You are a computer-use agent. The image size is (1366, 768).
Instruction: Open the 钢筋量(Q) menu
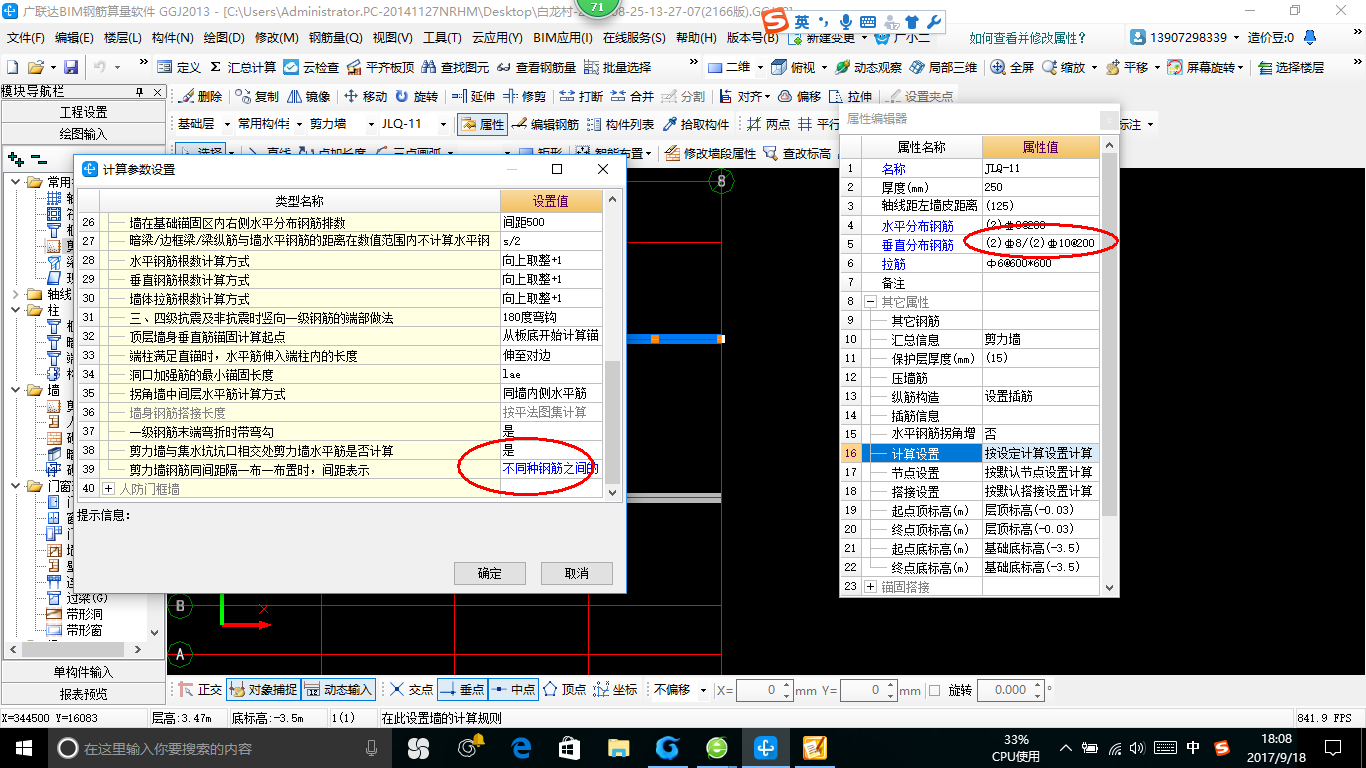tap(335, 38)
